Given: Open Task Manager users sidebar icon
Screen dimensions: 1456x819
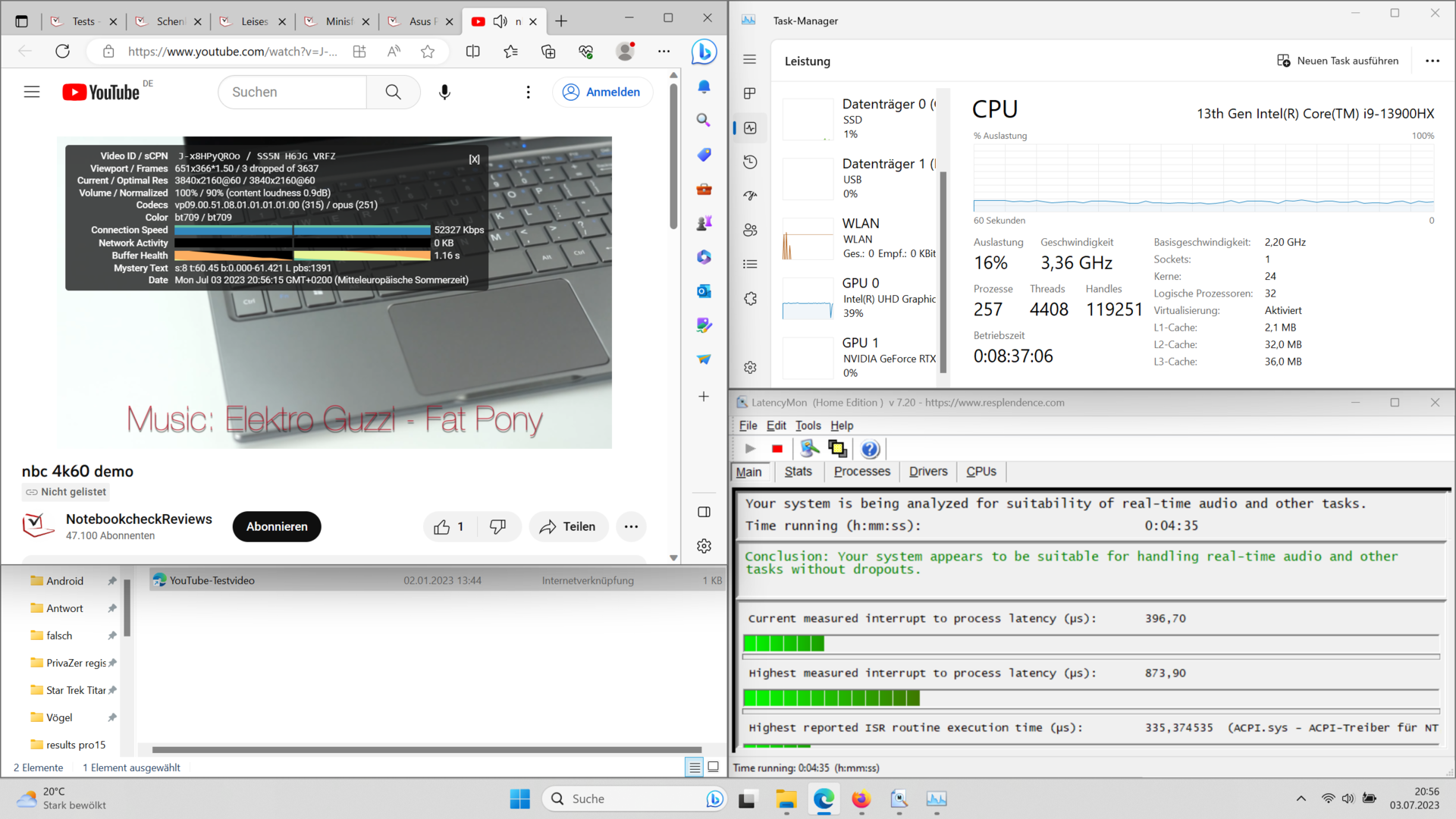Looking at the screenshot, I should coord(750,230).
